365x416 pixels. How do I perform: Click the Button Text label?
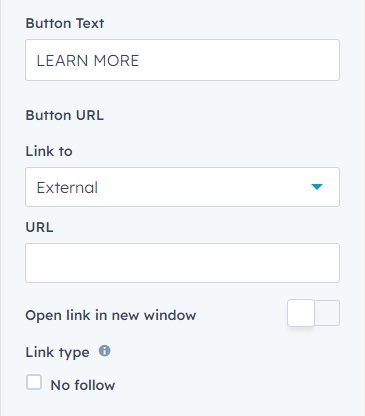pyautogui.click(x=65, y=23)
